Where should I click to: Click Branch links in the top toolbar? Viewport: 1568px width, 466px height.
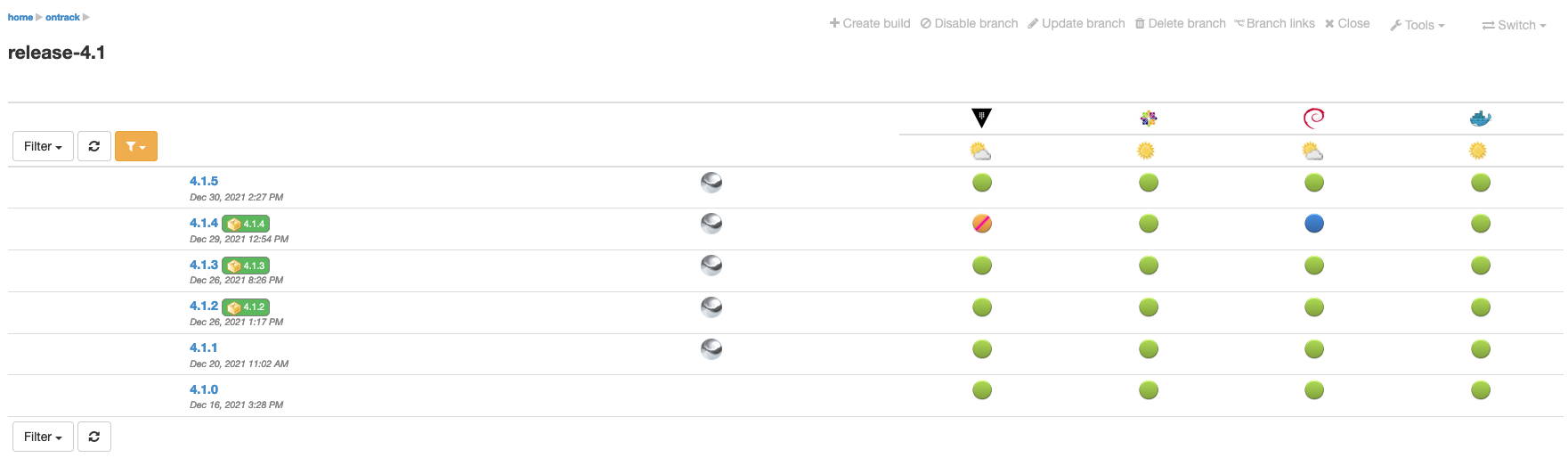(x=1274, y=24)
